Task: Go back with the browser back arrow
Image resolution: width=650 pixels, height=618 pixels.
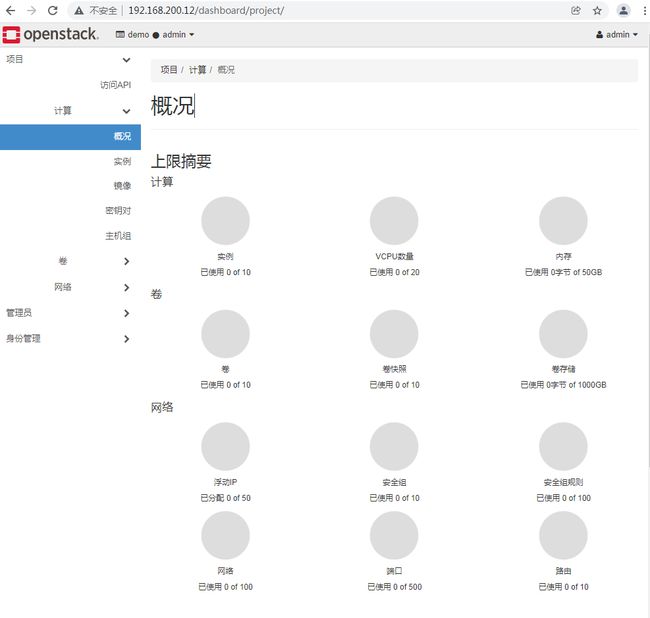Action: pos(11,10)
